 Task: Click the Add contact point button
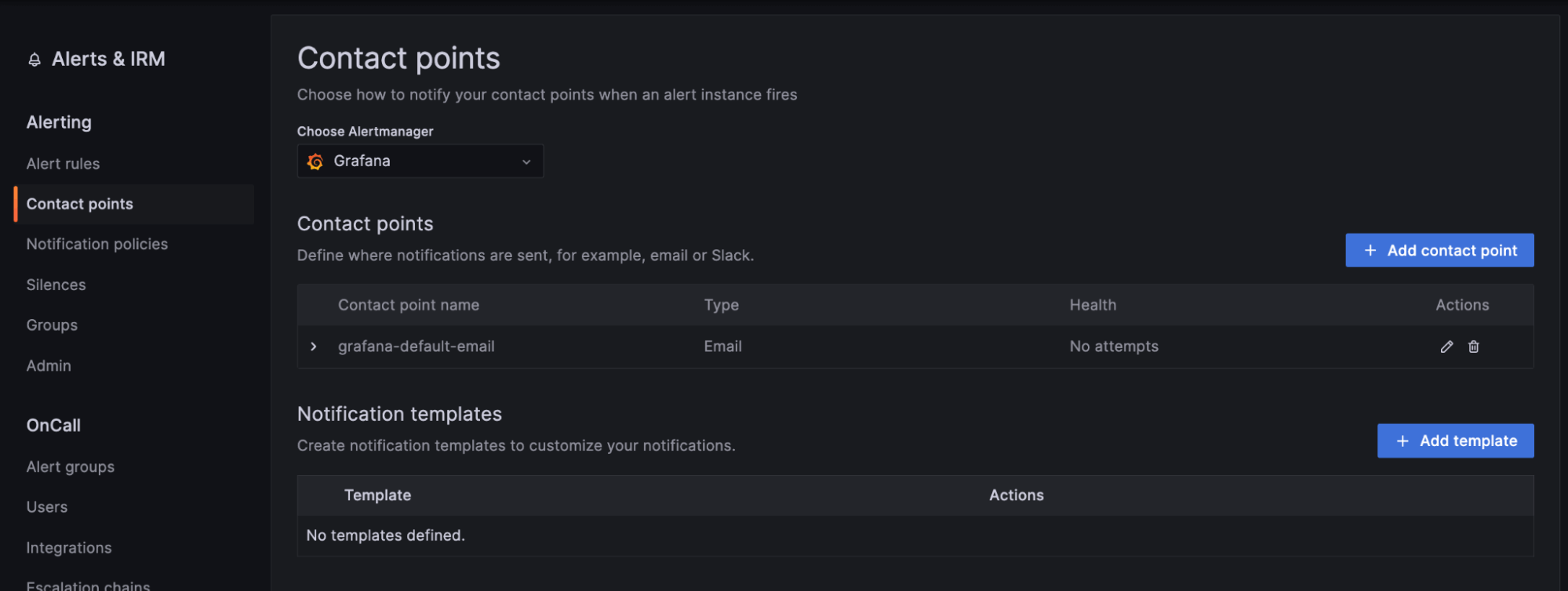click(1439, 250)
